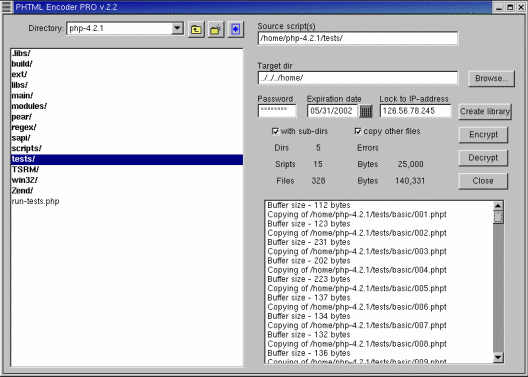Click the Browse... button
The image size is (528, 377).
click(491, 78)
